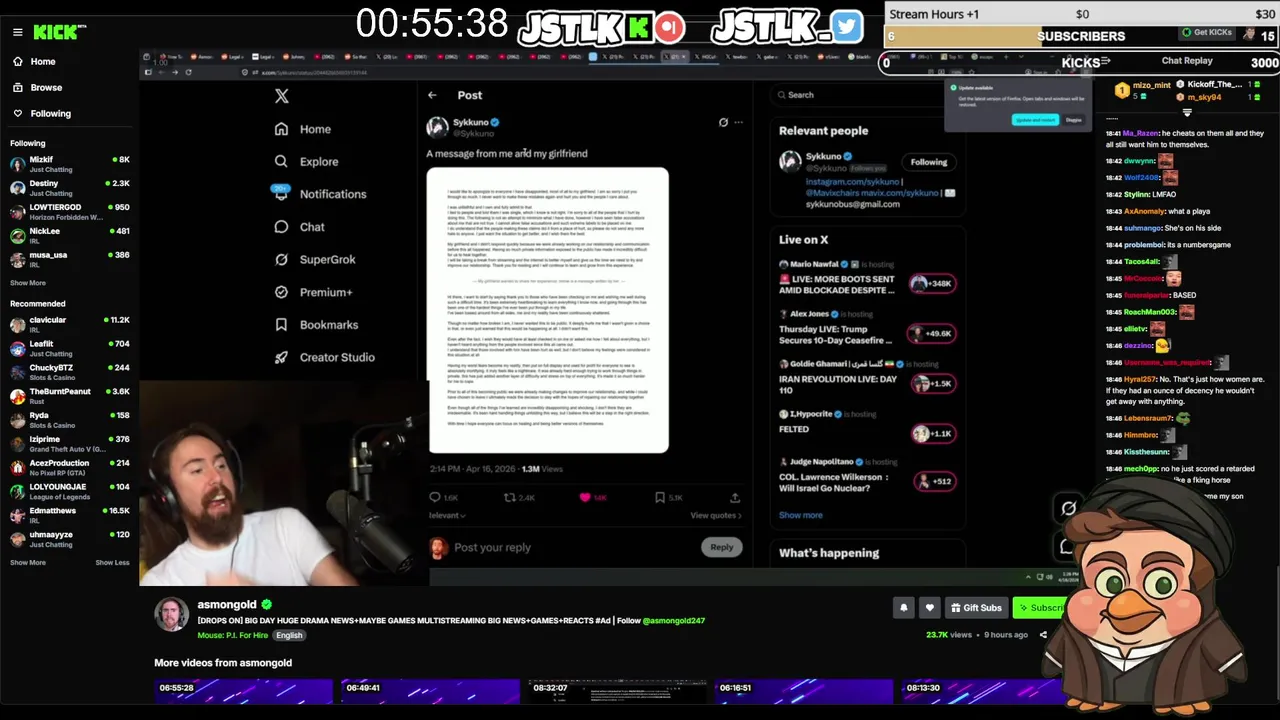Click asmongold's verified badge
This screenshot has width=1280, height=720.
click(x=267, y=605)
